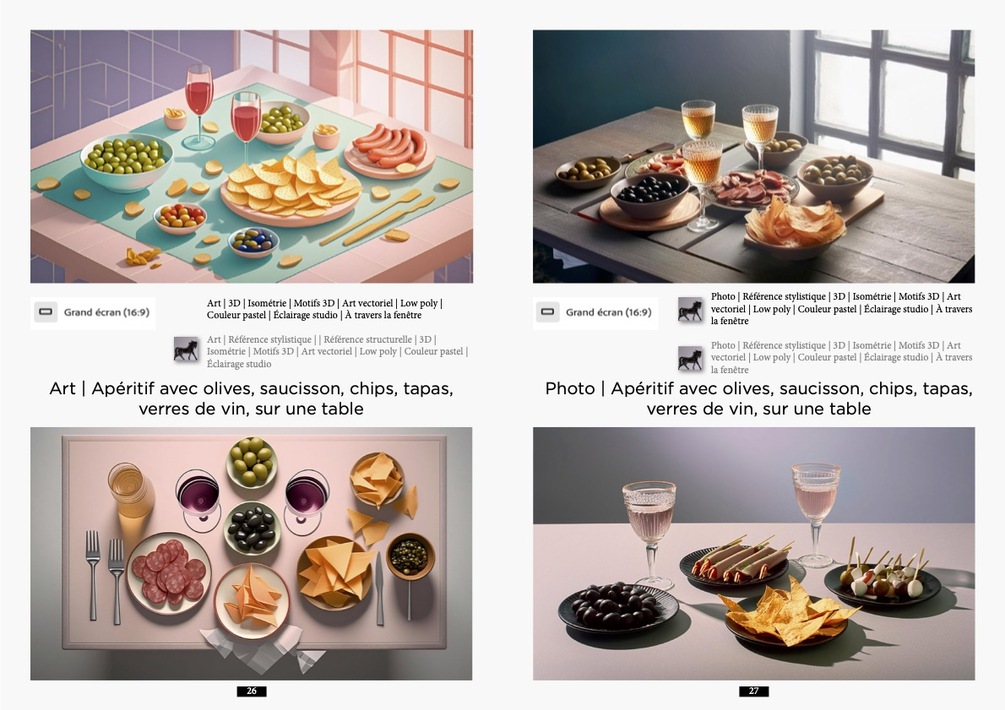This screenshot has height=710, width=1005.
Task: Click black Art style tags line
Action: pyautogui.click(x=325, y=309)
